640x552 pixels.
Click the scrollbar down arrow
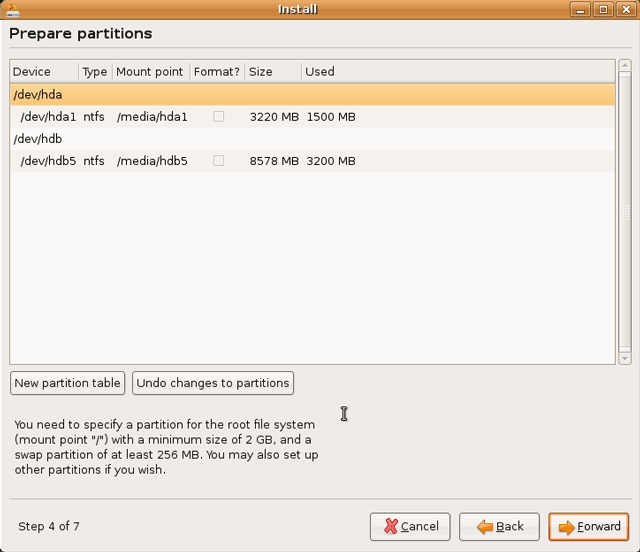coord(625,358)
